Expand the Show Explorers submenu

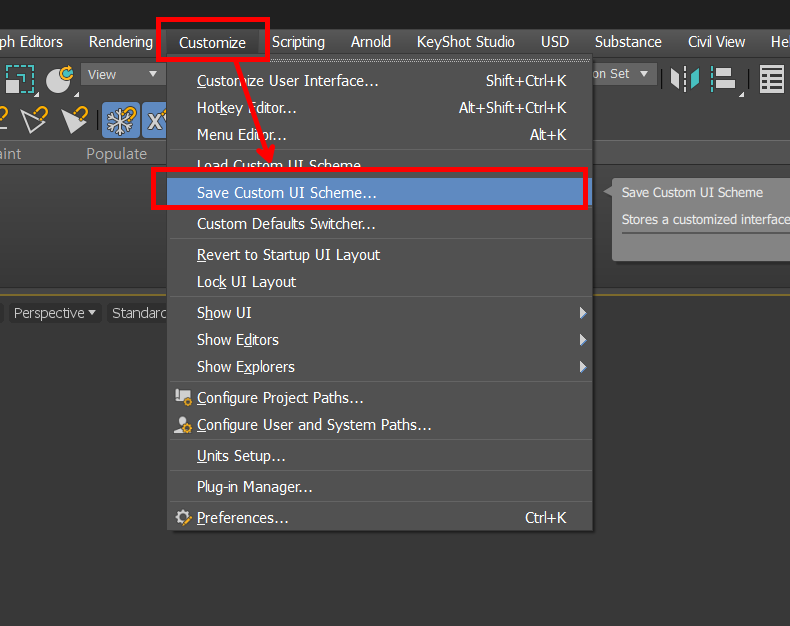pyautogui.click(x=380, y=367)
